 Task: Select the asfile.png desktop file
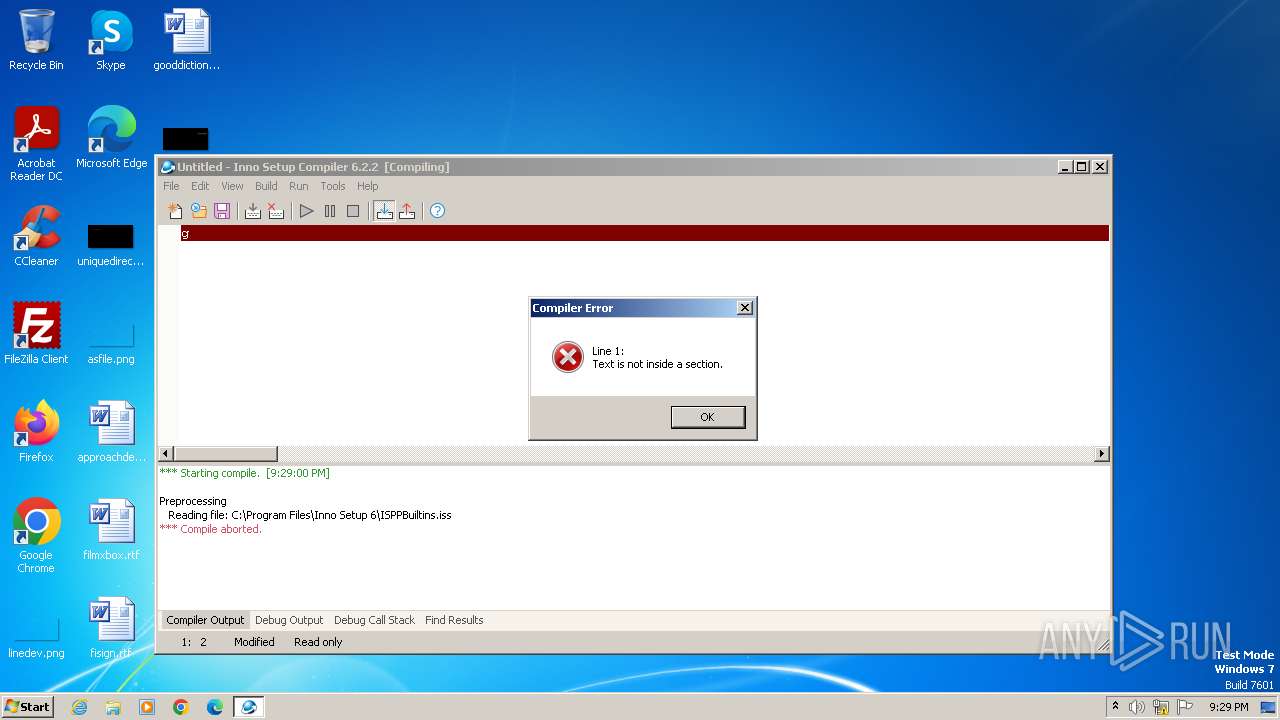tap(111, 344)
